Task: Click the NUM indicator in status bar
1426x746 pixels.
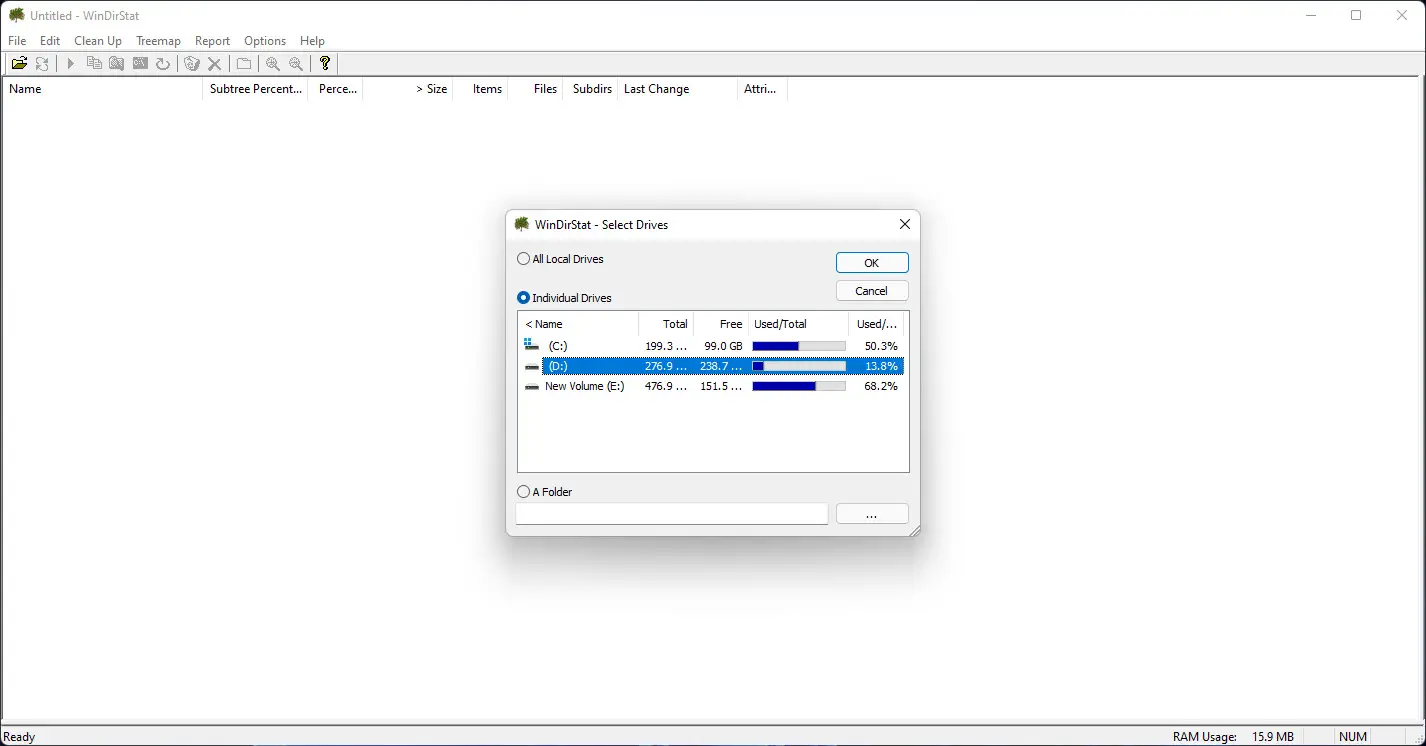Action: click(1353, 737)
